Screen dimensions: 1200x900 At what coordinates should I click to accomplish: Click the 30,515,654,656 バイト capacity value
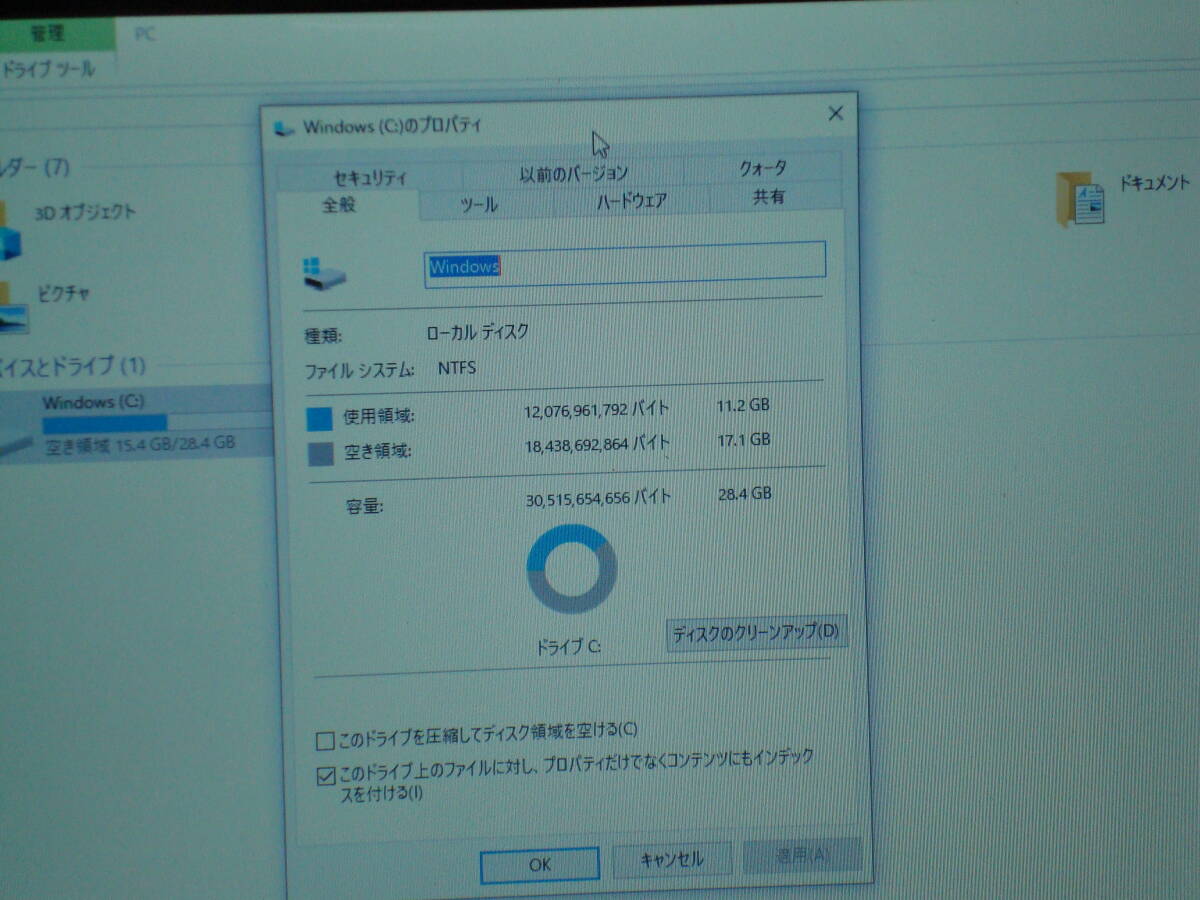(599, 497)
